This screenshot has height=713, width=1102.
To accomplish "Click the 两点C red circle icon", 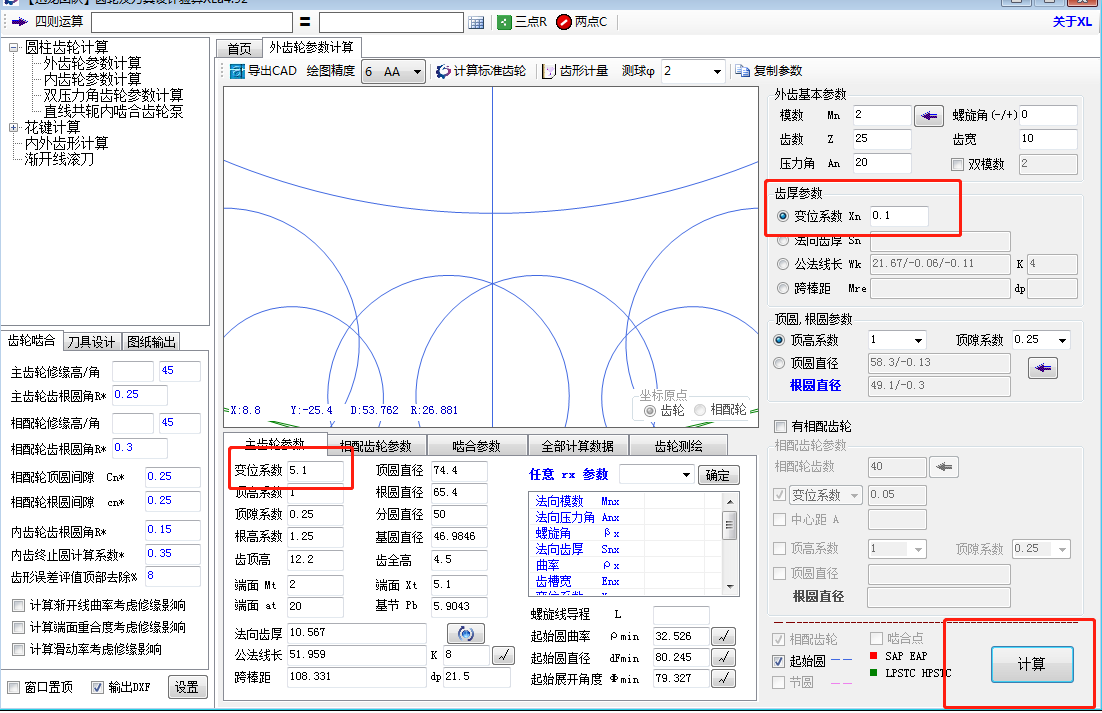I will pos(564,22).
